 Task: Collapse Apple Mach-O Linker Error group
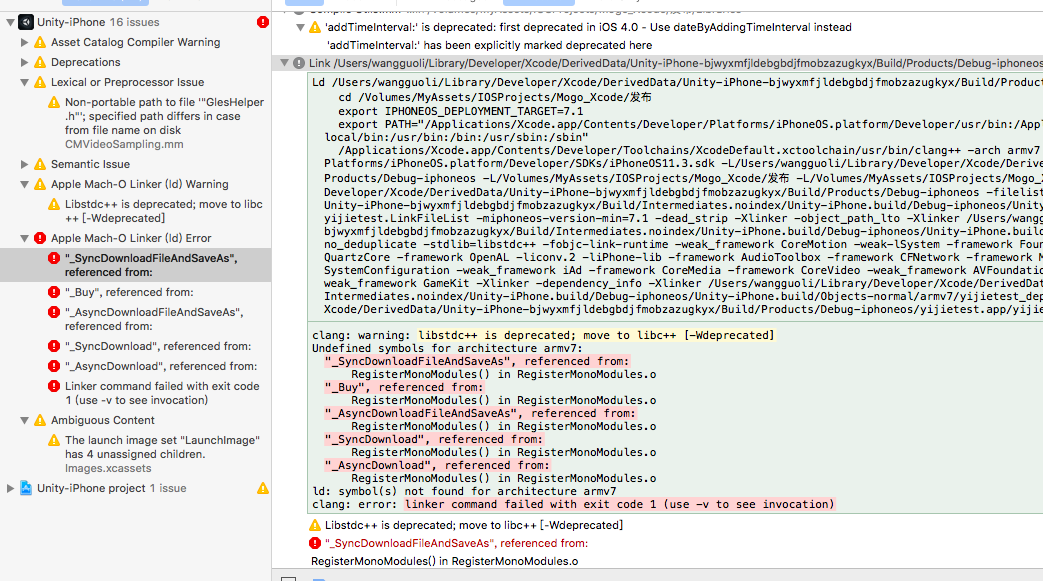tap(25, 238)
